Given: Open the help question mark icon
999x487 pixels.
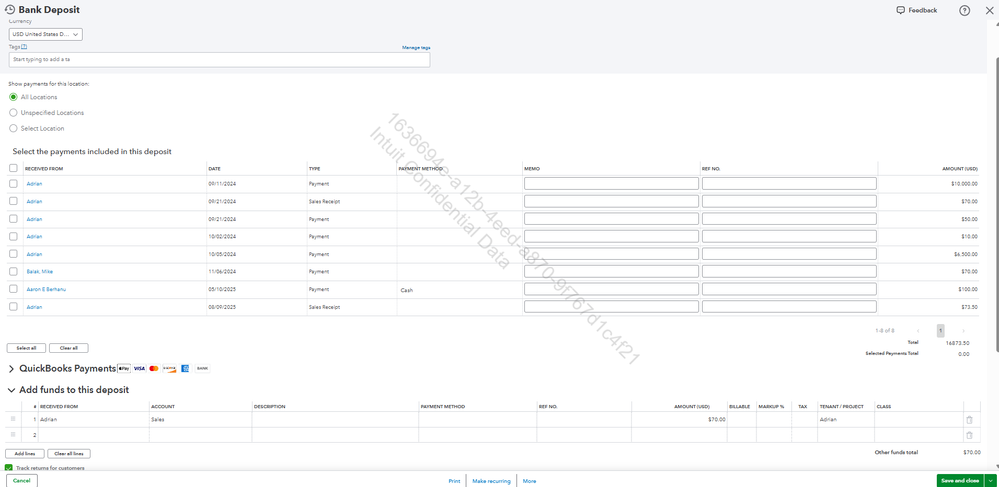Looking at the screenshot, I should [964, 10].
